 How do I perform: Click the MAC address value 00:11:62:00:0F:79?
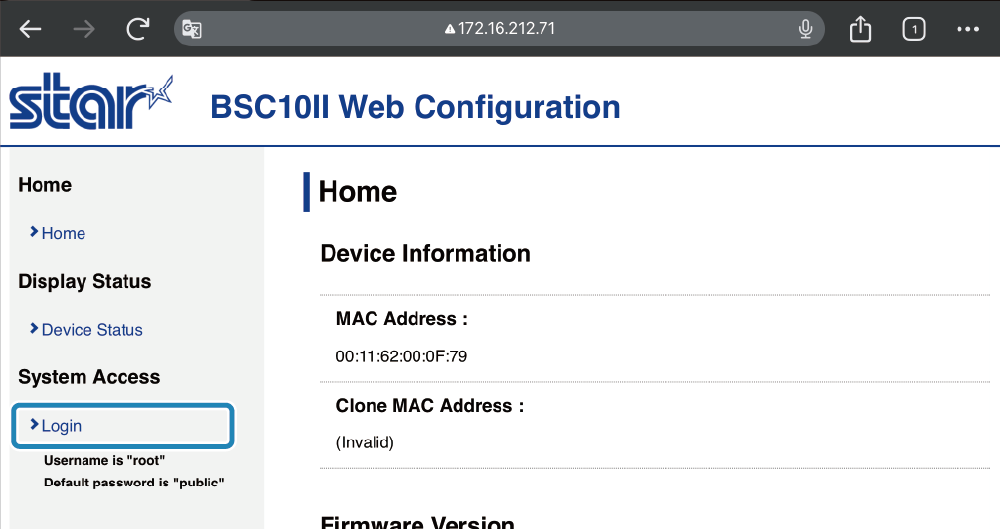click(x=401, y=356)
